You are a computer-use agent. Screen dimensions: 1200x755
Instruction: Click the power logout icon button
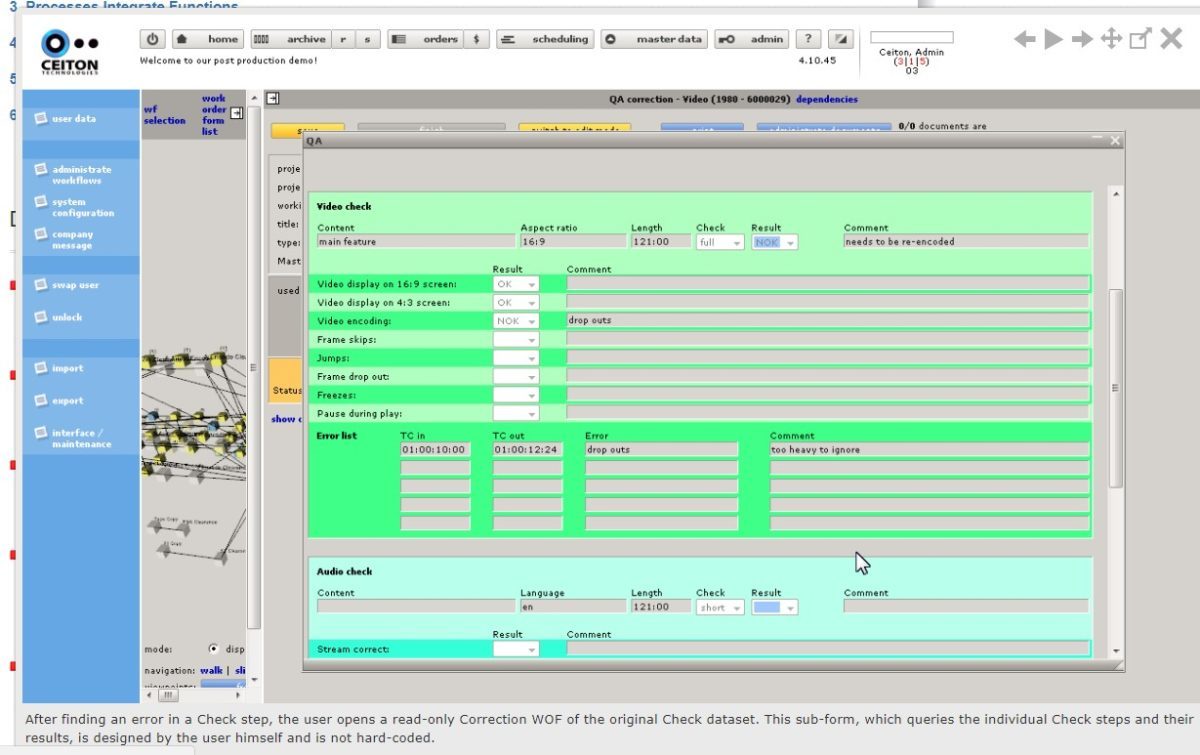click(152, 39)
